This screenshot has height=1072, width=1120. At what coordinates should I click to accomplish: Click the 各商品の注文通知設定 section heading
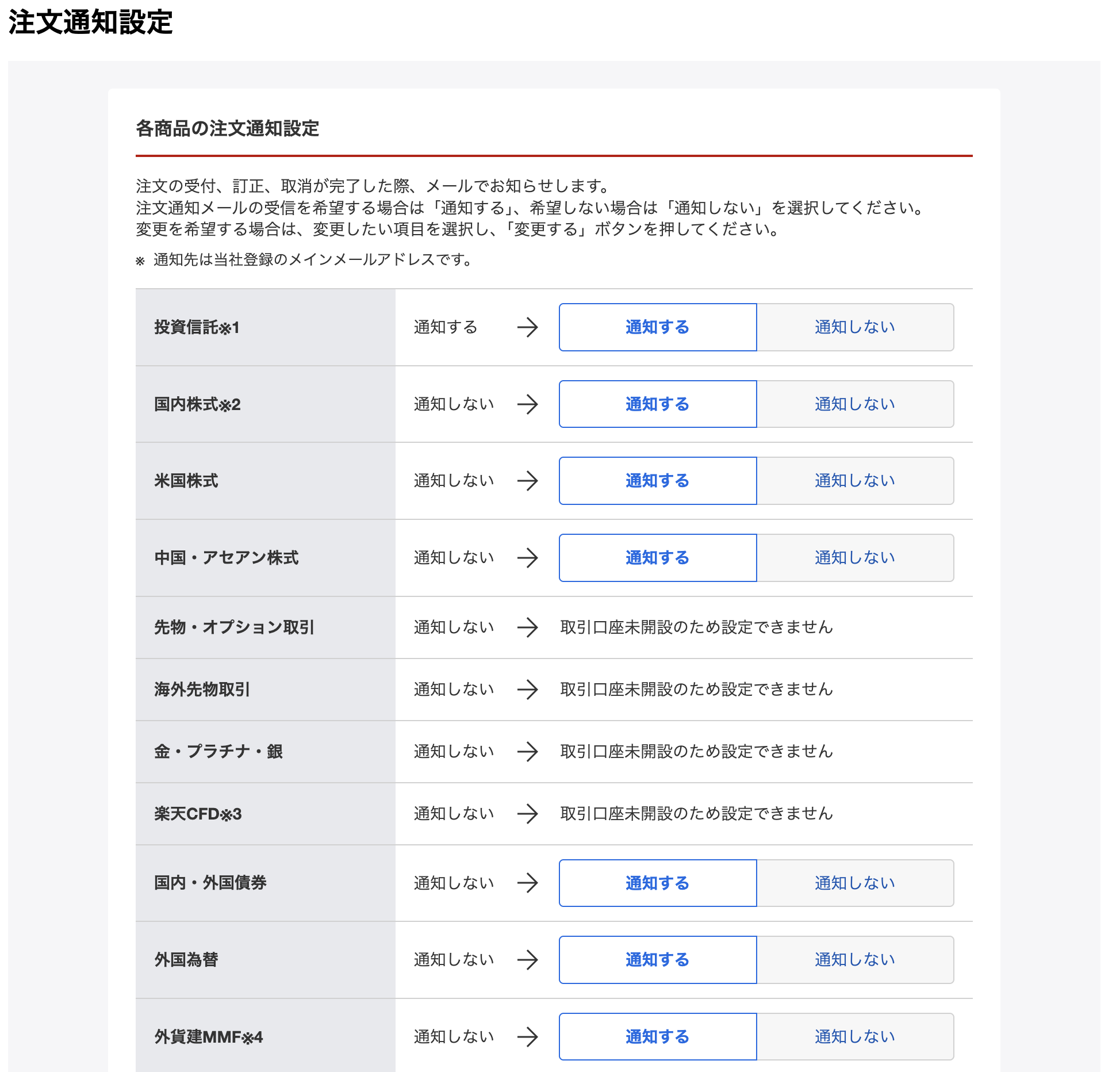[x=227, y=128]
